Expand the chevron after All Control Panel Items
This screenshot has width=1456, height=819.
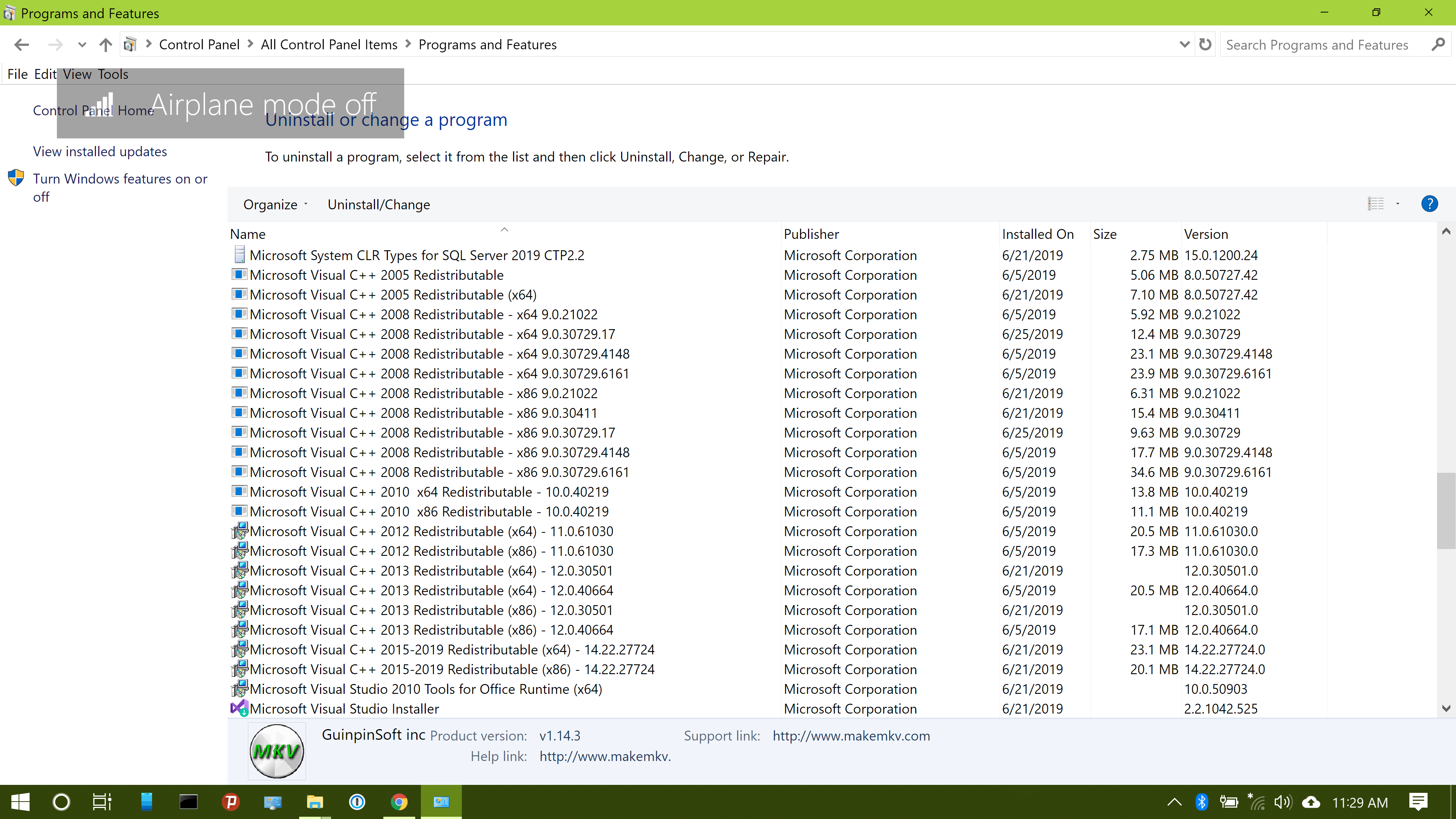(408, 44)
